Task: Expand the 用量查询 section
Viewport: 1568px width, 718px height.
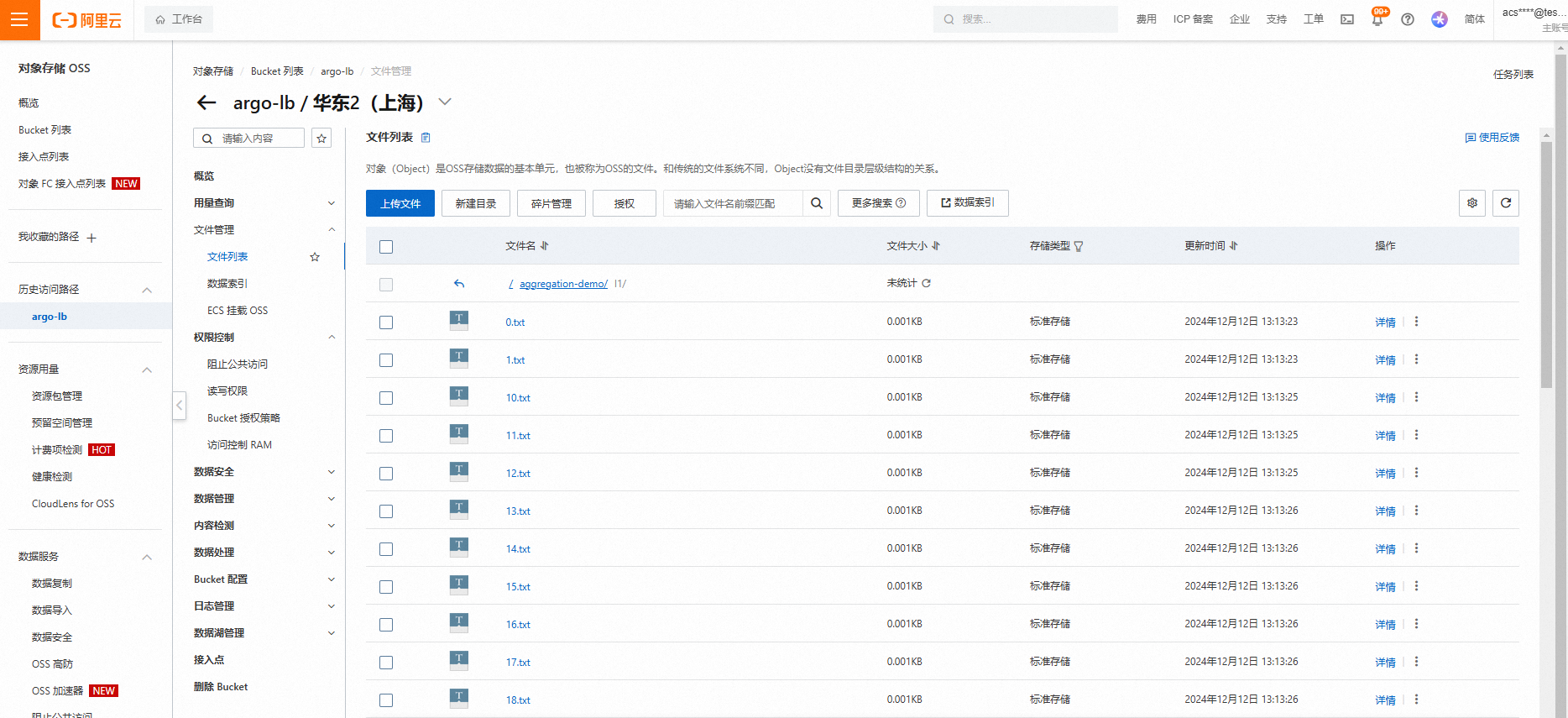Action: (x=332, y=203)
